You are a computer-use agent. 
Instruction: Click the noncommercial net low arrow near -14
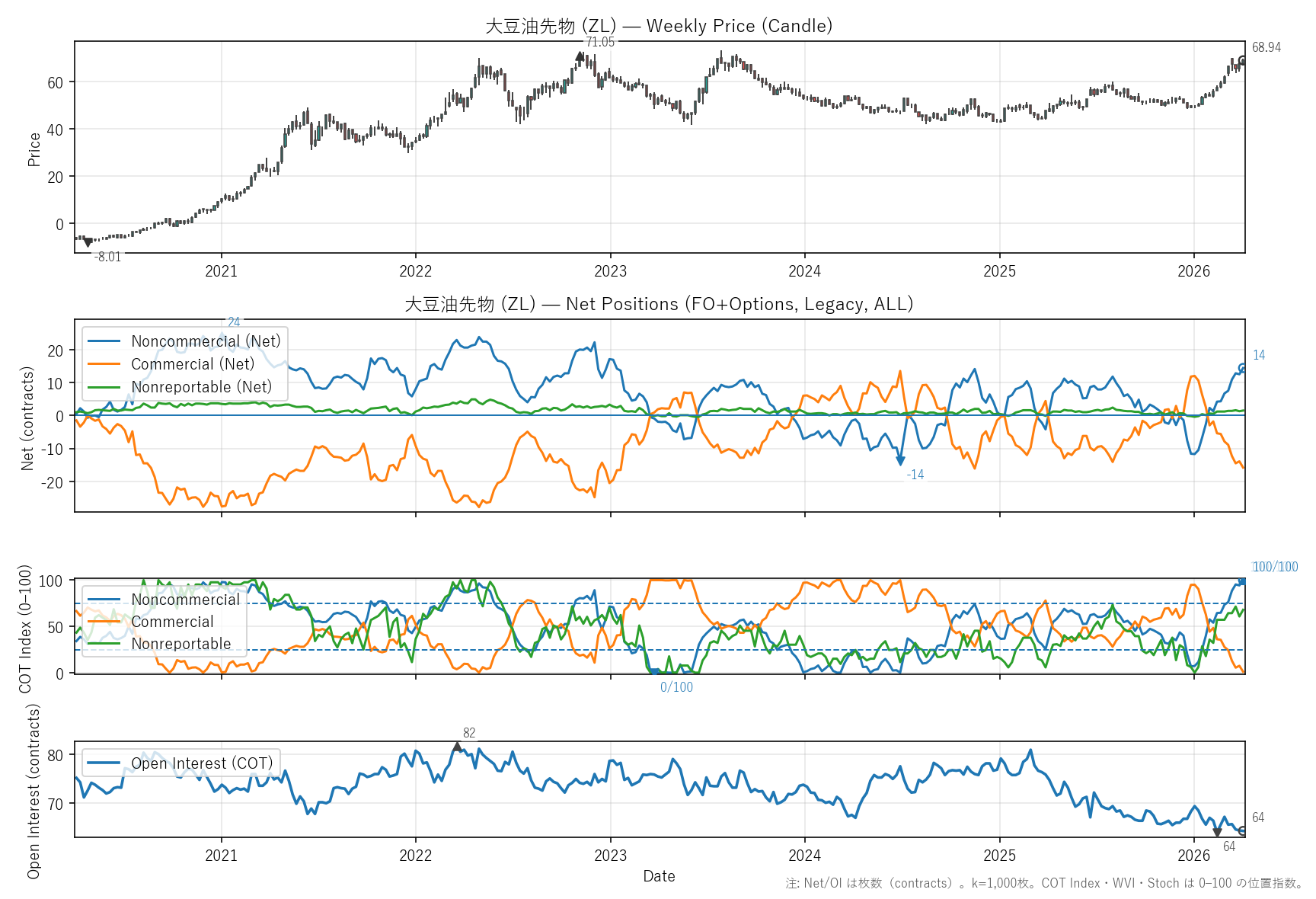coord(900,460)
